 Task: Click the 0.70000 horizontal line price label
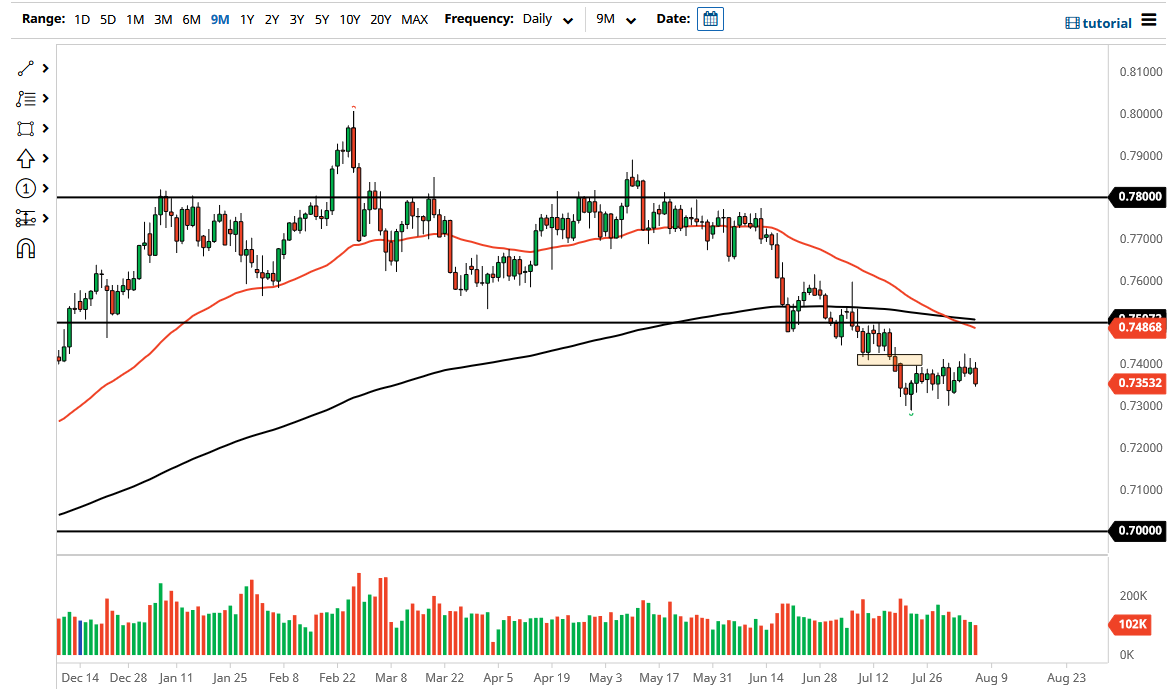pyautogui.click(x=1139, y=530)
